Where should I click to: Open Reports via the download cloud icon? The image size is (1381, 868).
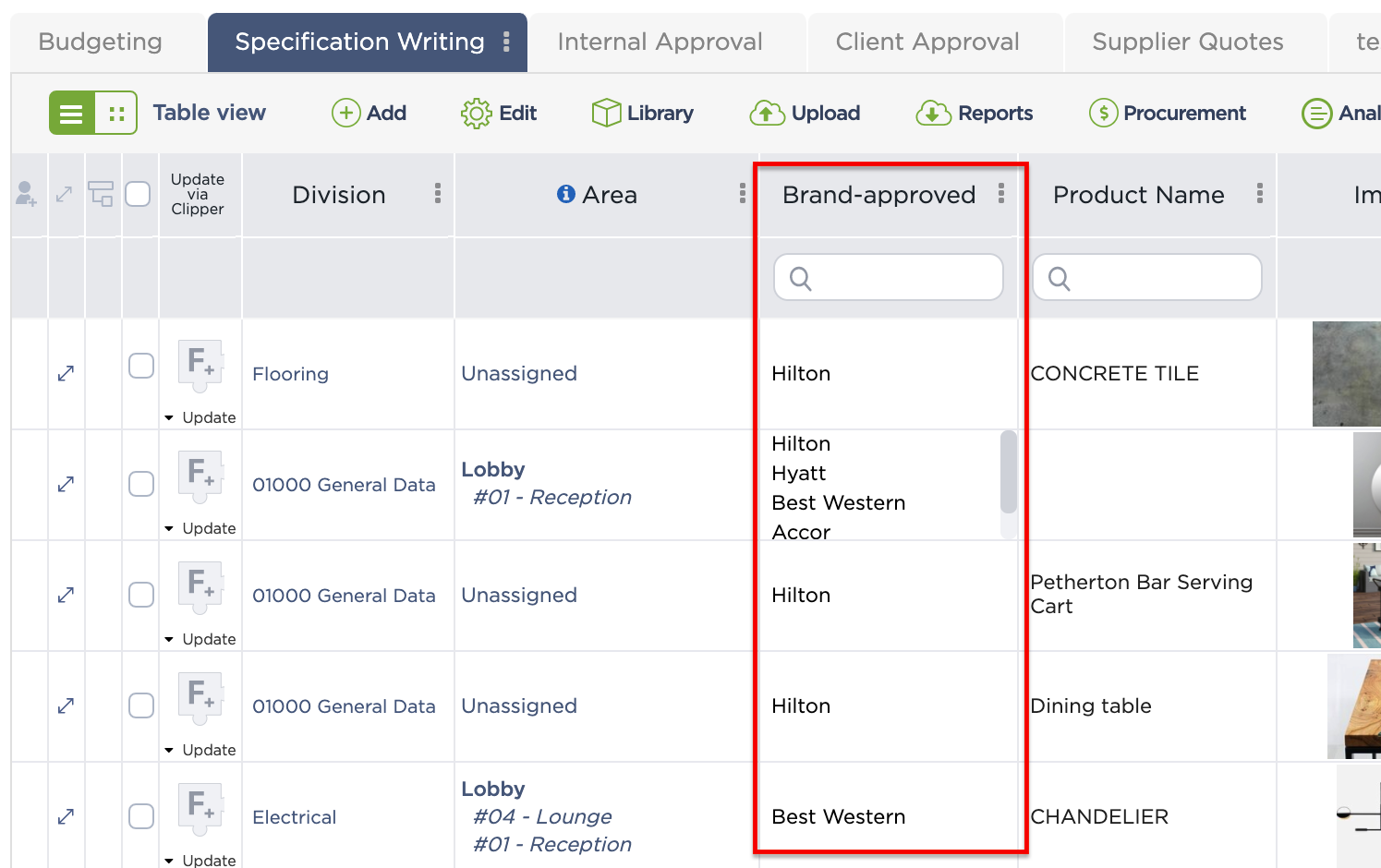coord(933,113)
